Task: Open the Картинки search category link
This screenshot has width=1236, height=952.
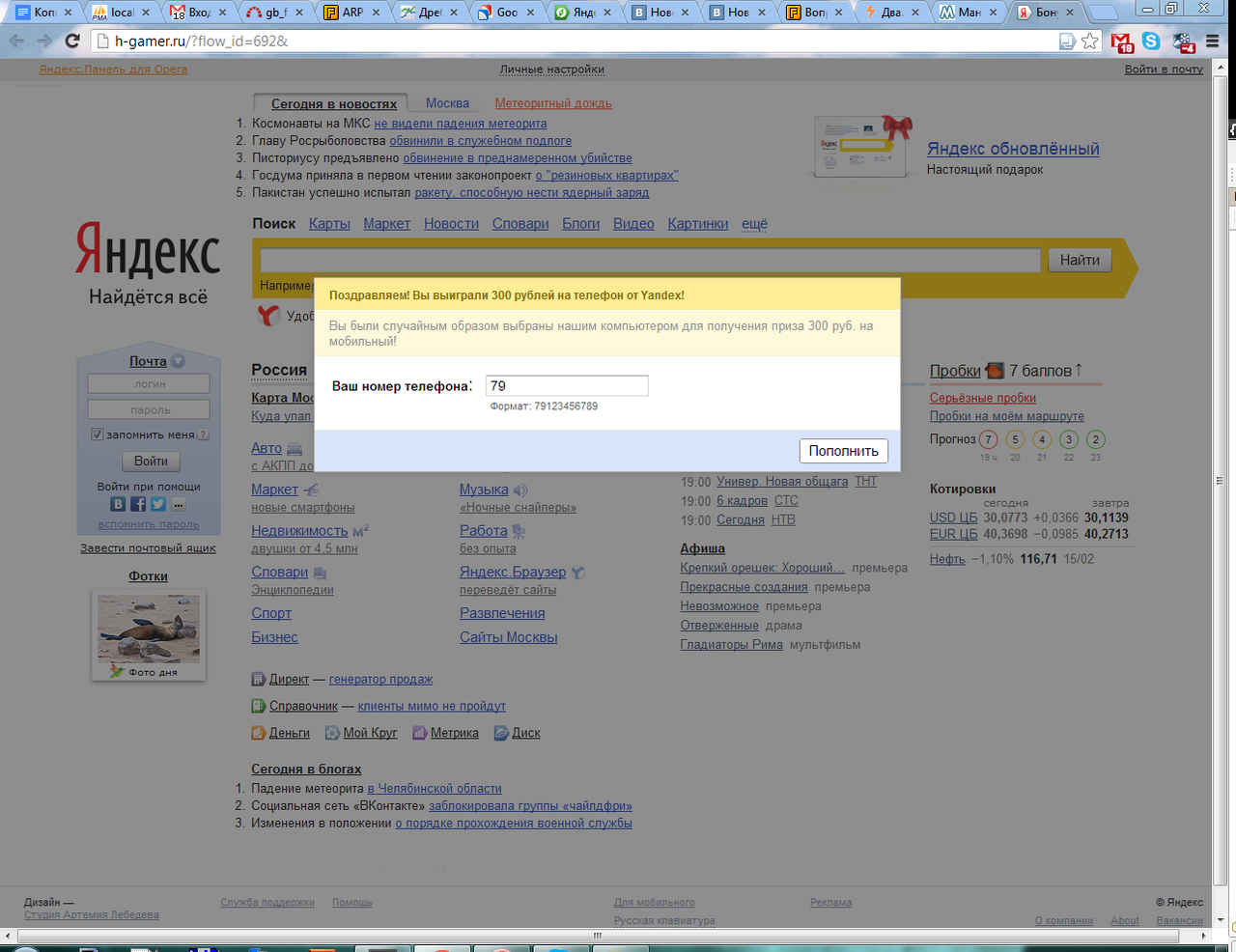Action: pyautogui.click(x=698, y=224)
